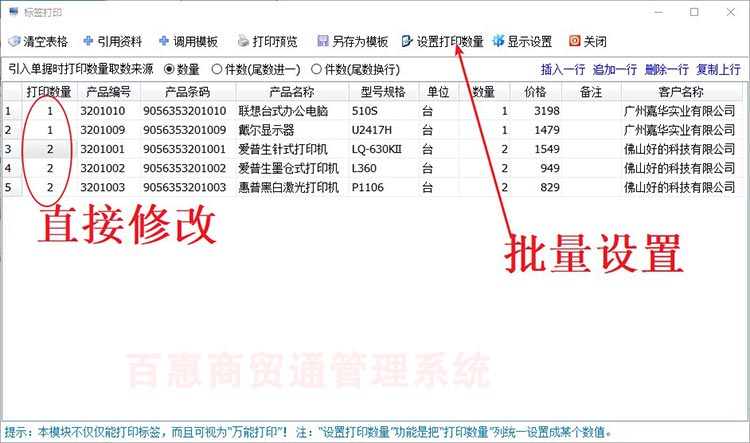
Task: Click the app icon in title bar
Action: point(13,12)
